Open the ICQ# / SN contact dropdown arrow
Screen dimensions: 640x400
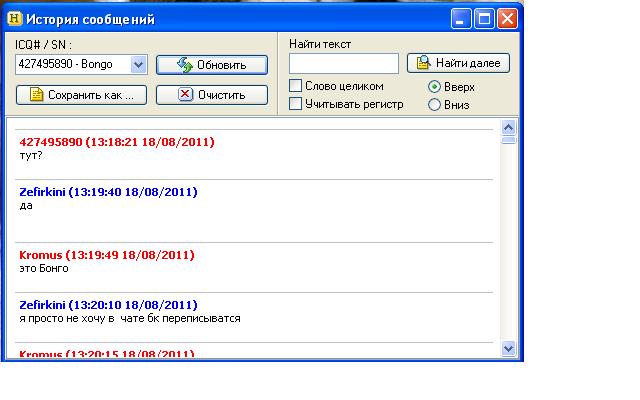coord(138,64)
